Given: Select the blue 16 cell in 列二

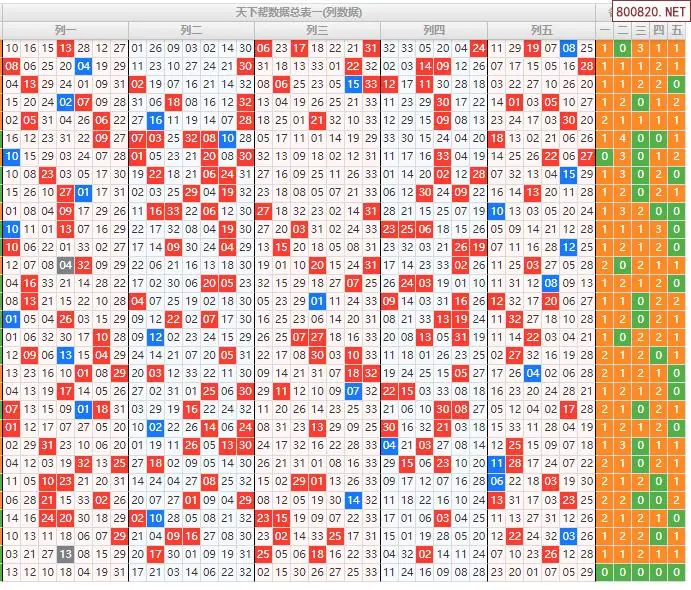Looking at the screenshot, I should pyautogui.click(x=155, y=120).
